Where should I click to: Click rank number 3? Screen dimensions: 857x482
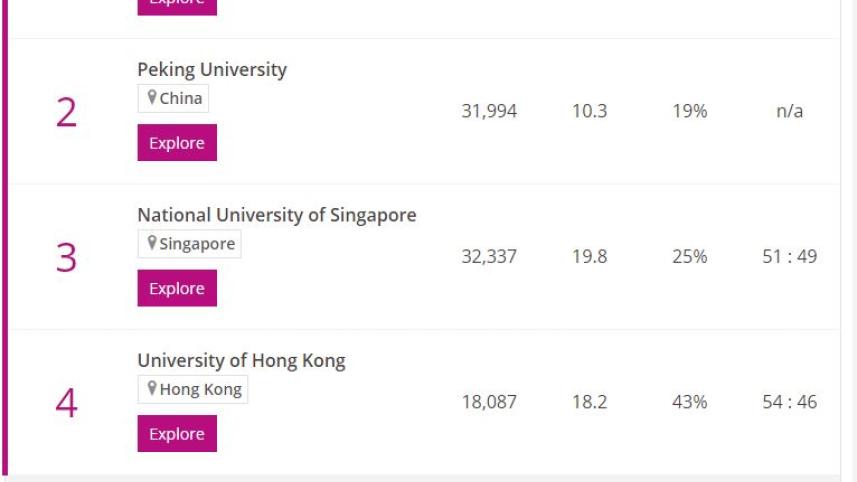(66, 257)
